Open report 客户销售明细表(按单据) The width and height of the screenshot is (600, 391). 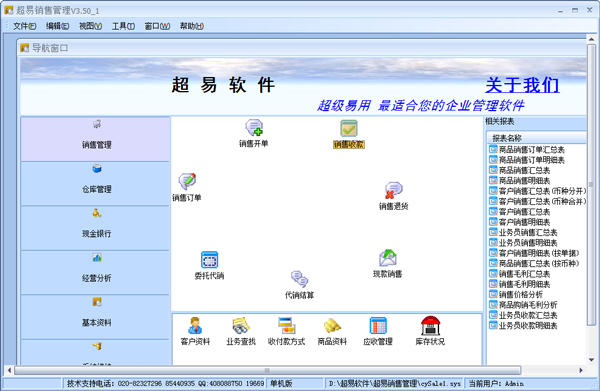[535, 253]
